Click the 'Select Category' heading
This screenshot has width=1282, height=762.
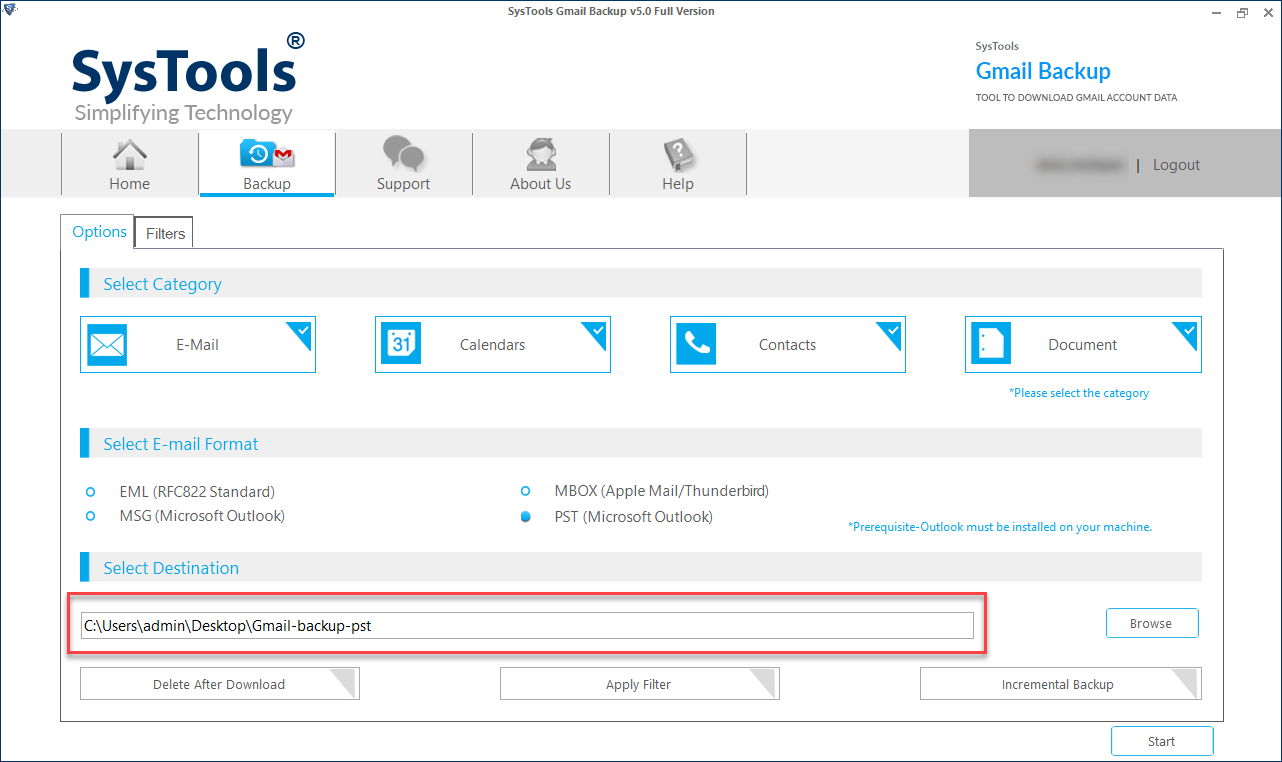pyautogui.click(x=162, y=284)
